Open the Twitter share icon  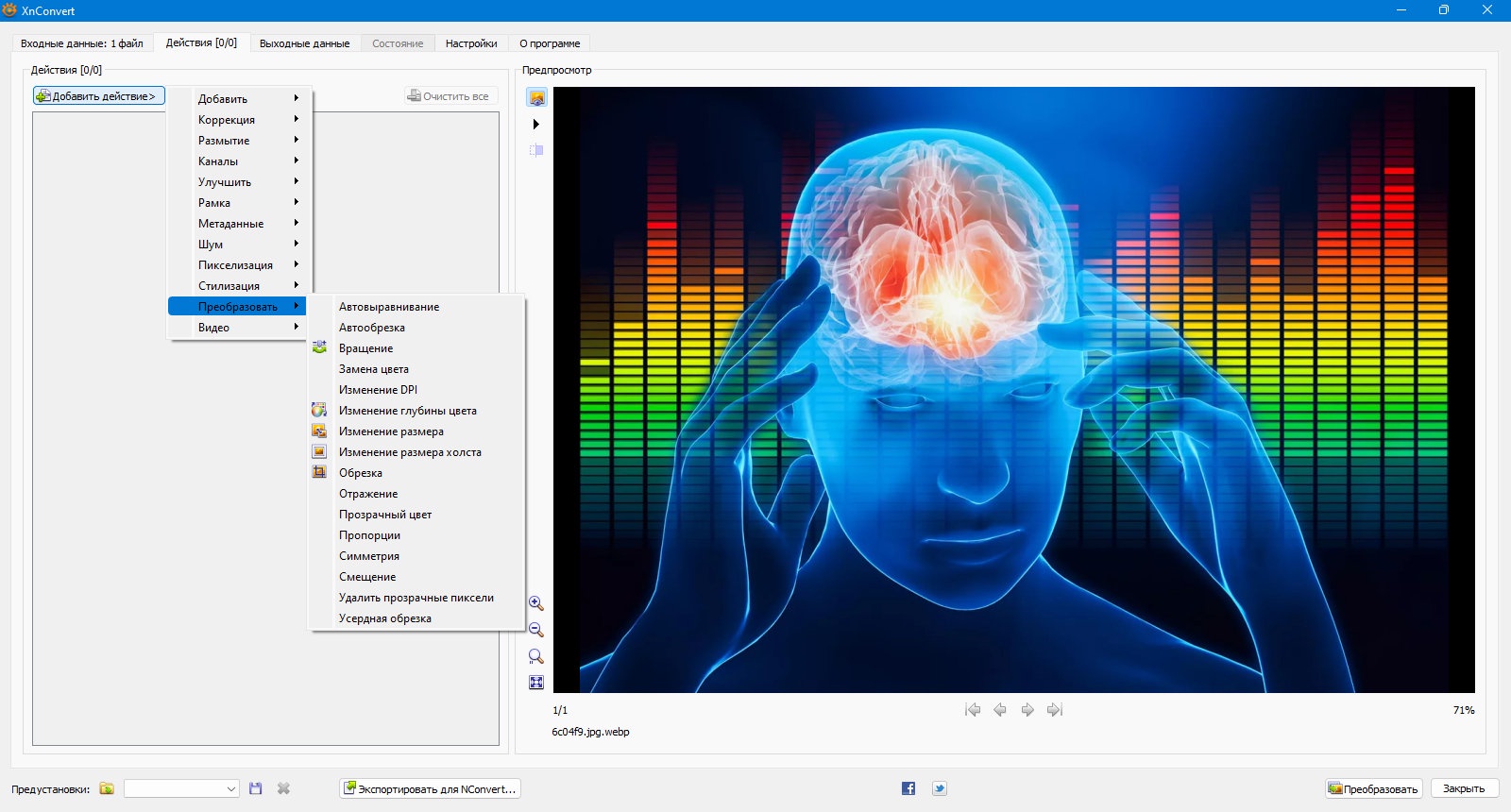[940, 788]
